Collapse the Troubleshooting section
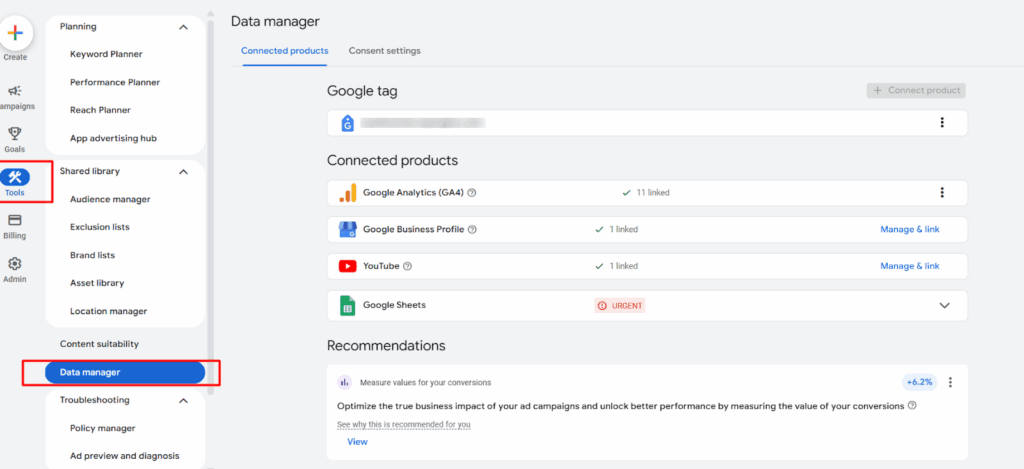The image size is (1024, 469). (x=184, y=400)
